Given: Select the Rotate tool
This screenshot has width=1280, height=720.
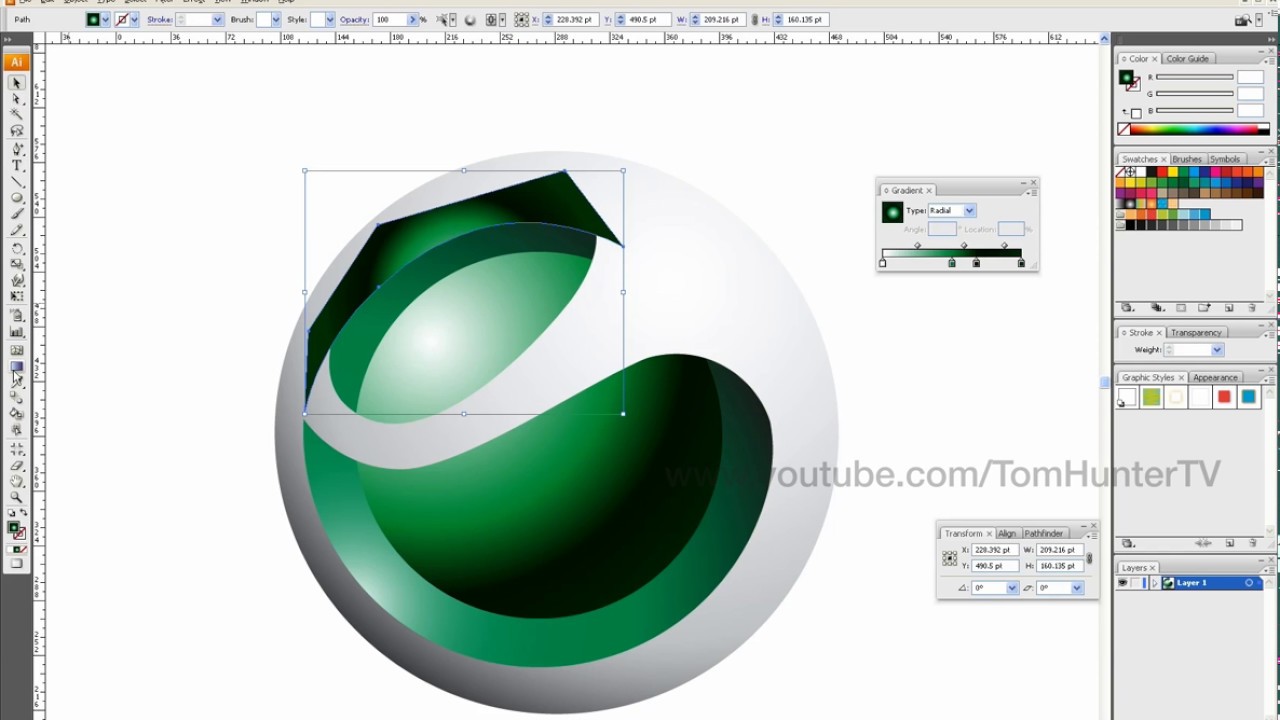Looking at the screenshot, I should 17,248.
